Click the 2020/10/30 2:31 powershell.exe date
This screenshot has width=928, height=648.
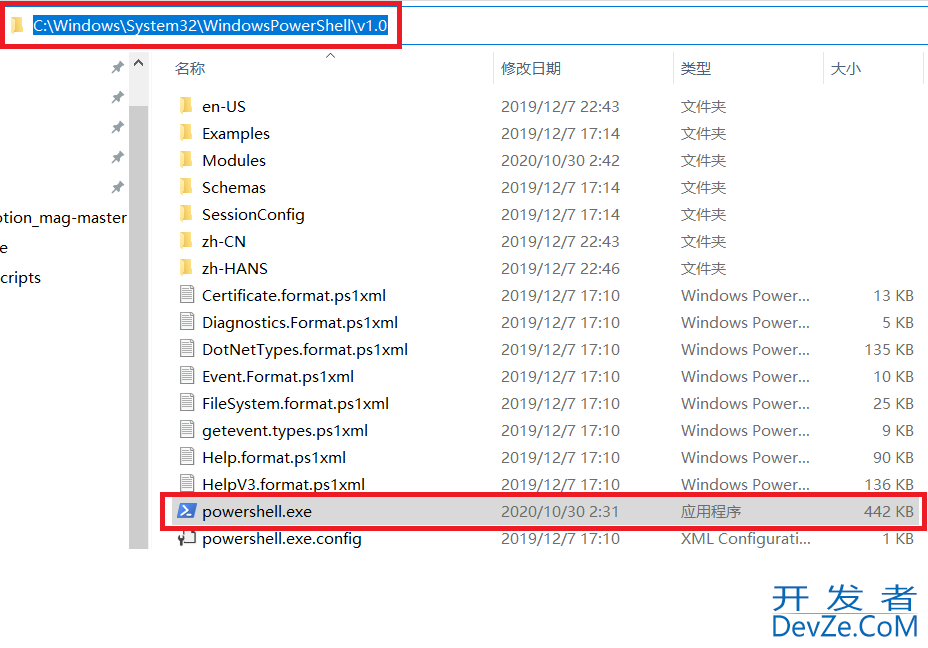coord(560,511)
